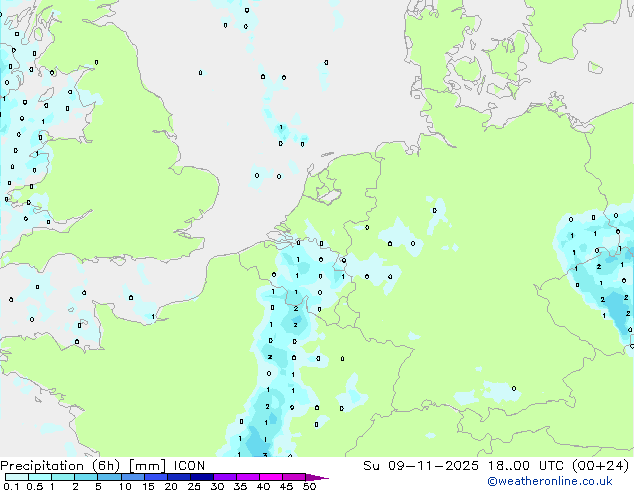The image size is (634, 490).
Task: Click the 25–30 mm dark navy swatch
Action: pos(202,477)
